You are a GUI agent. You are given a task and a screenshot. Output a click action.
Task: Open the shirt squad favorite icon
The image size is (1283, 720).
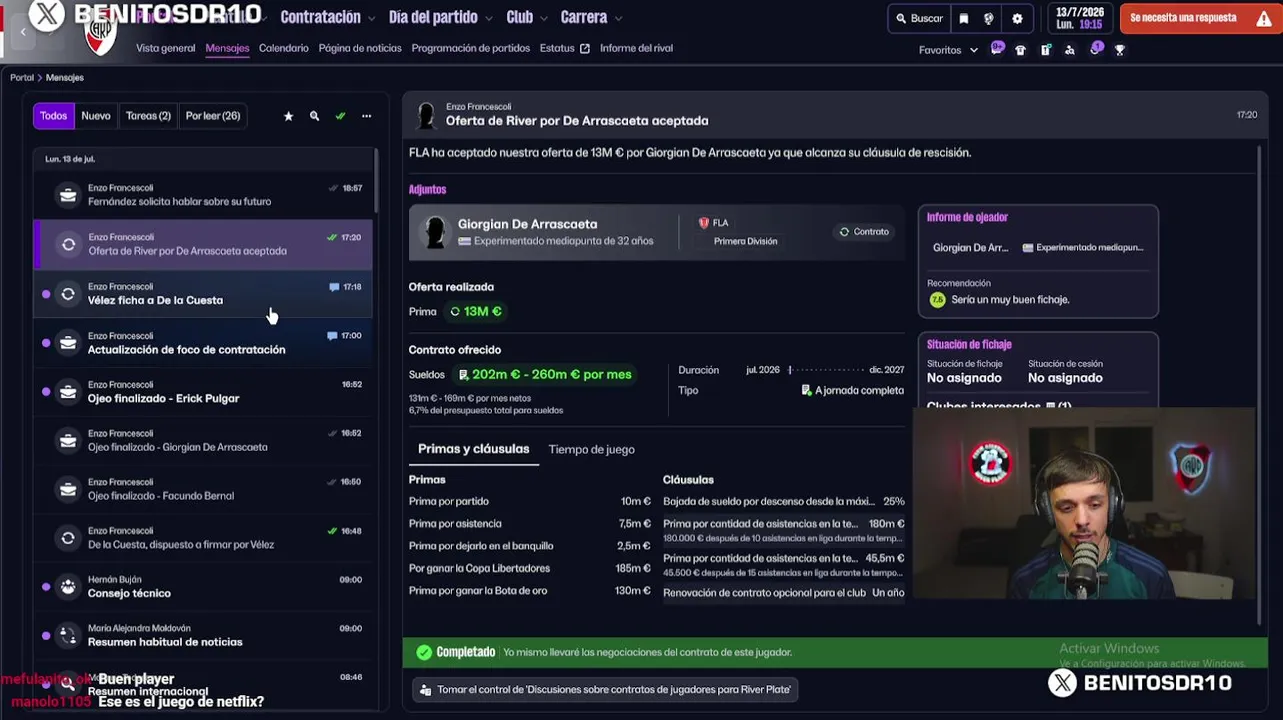[1020, 50]
